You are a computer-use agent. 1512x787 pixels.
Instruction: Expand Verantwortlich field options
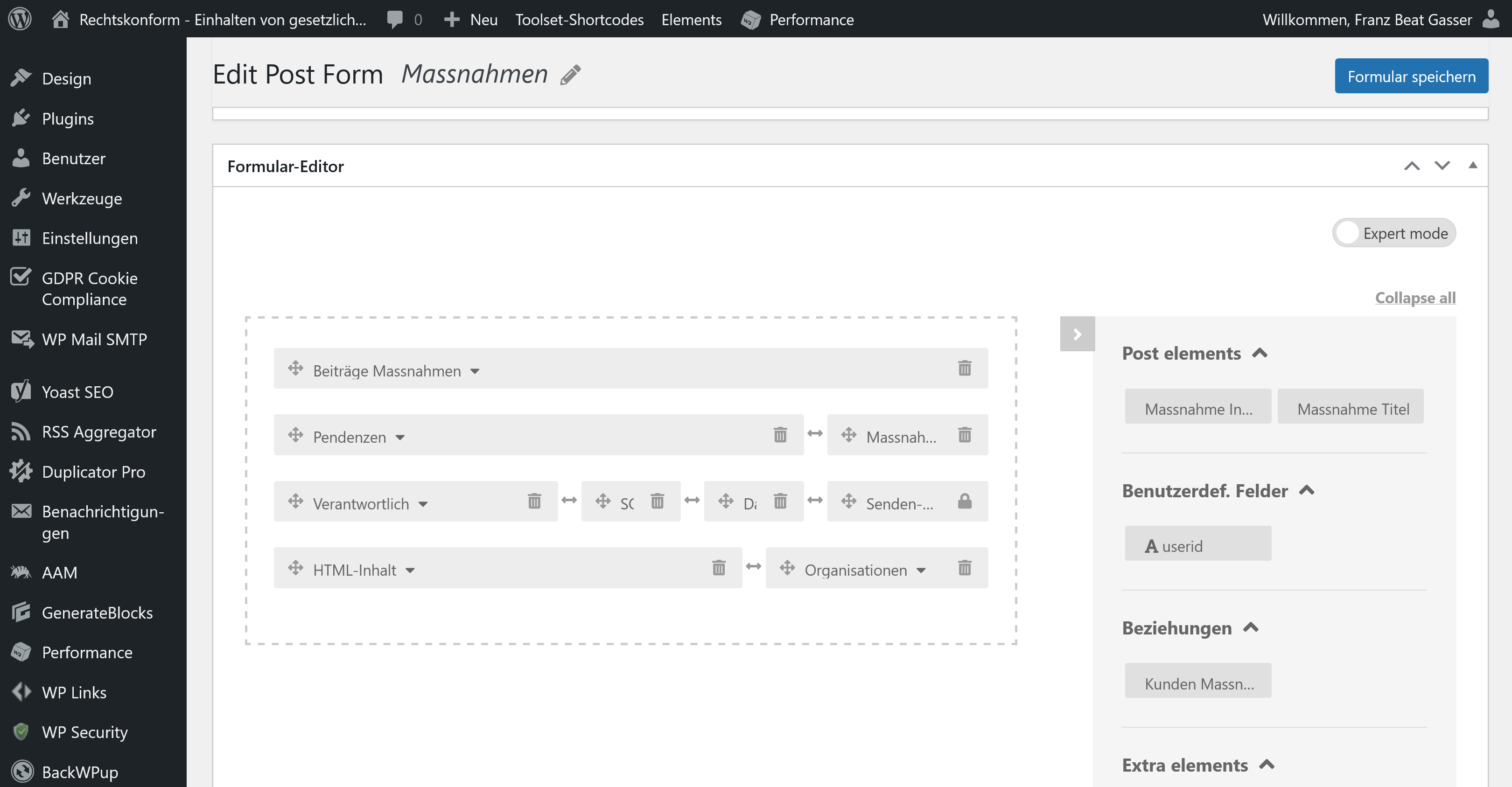click(423, 504)
